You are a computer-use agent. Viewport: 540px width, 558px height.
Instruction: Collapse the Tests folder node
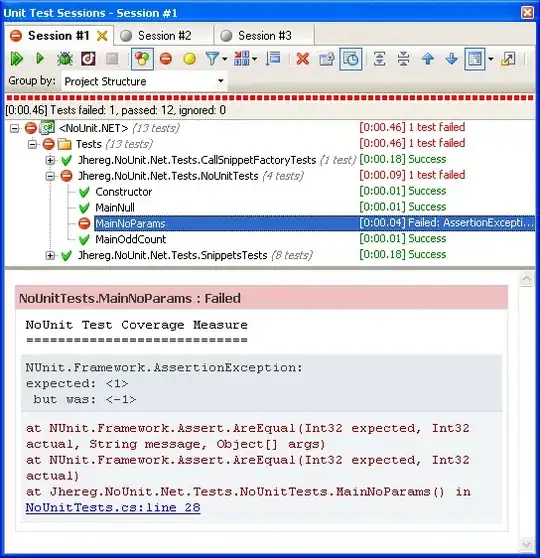pos(32,144)
